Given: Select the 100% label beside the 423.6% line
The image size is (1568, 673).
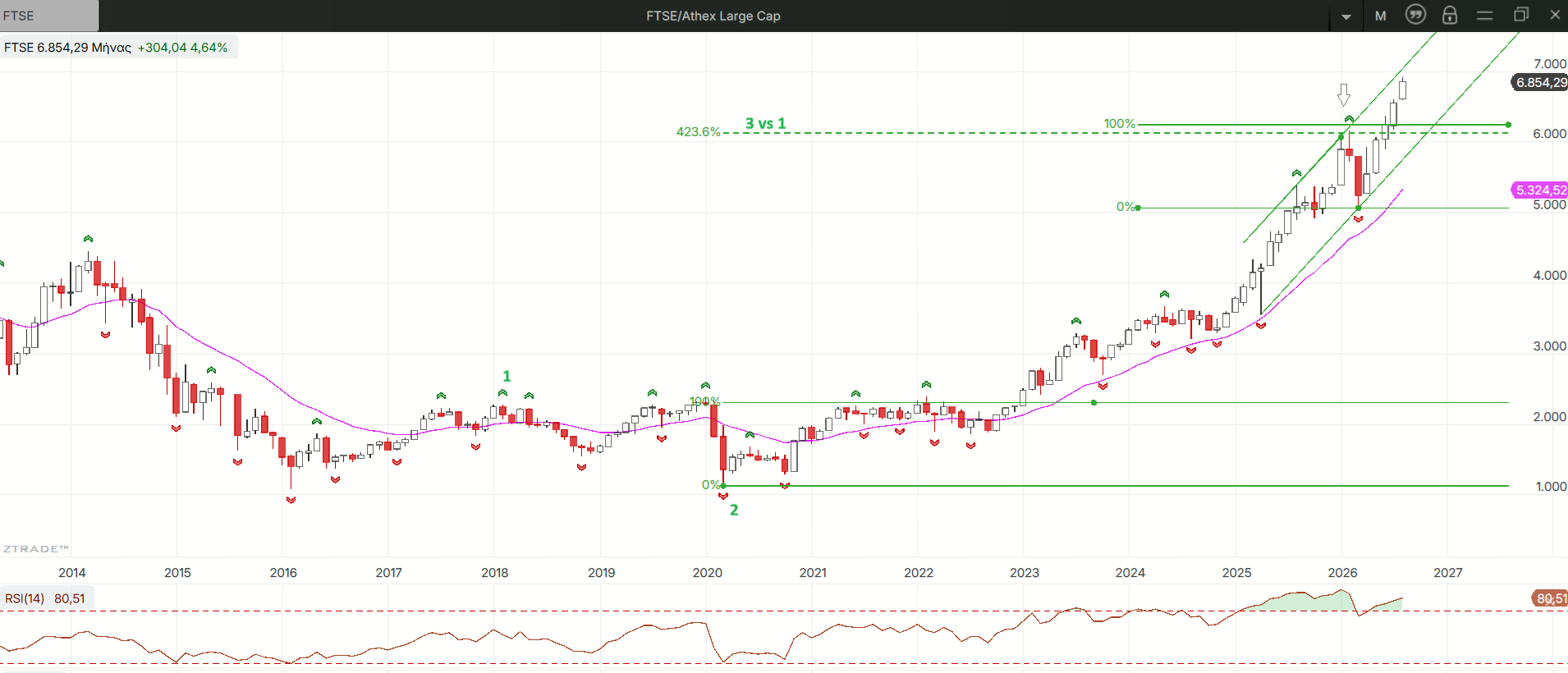Looking at the screenshot, I should 1119,124.
